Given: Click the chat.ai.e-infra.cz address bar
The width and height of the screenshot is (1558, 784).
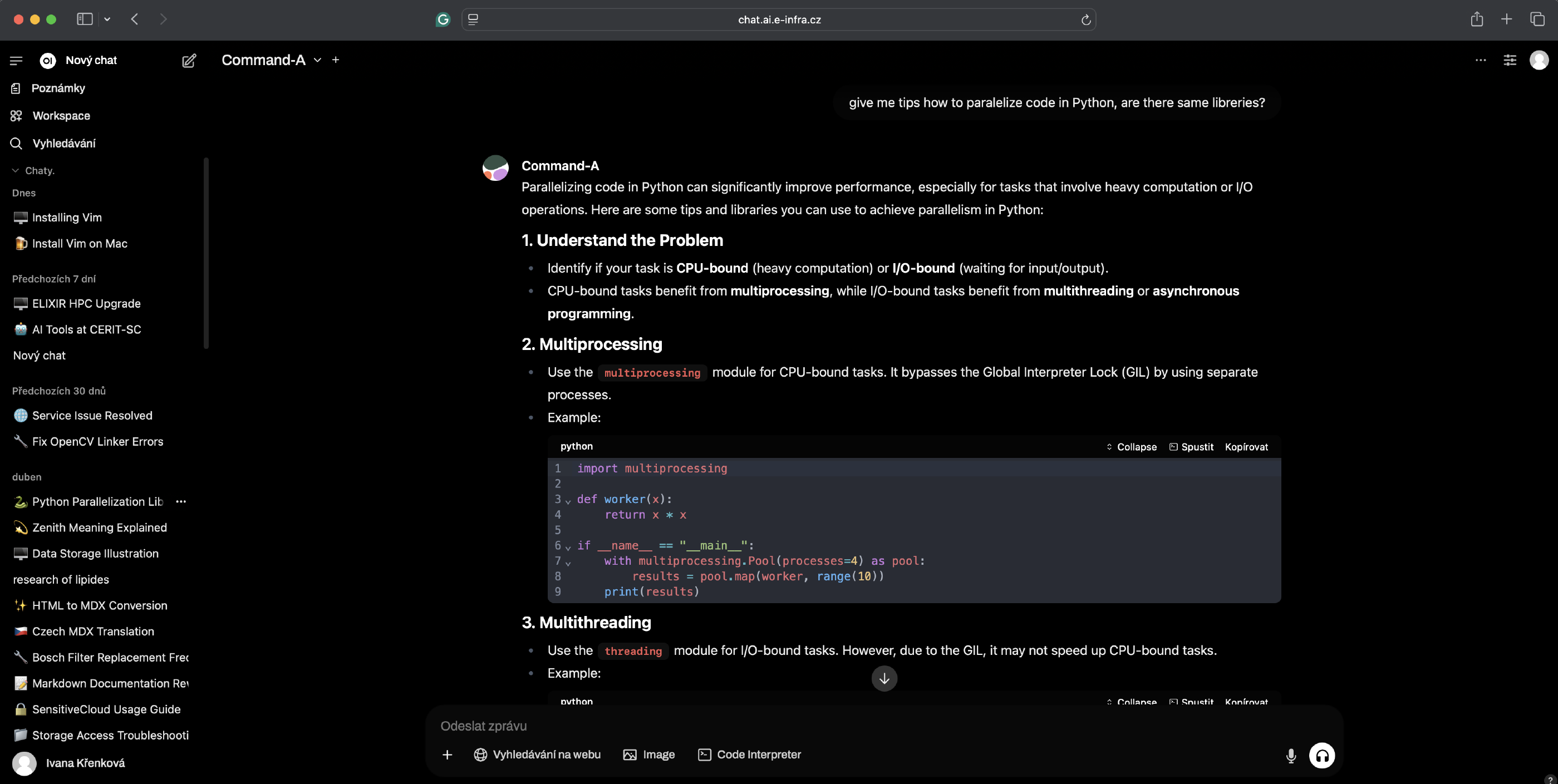Looking at the screenshot, I should click(x=779, y=20).
